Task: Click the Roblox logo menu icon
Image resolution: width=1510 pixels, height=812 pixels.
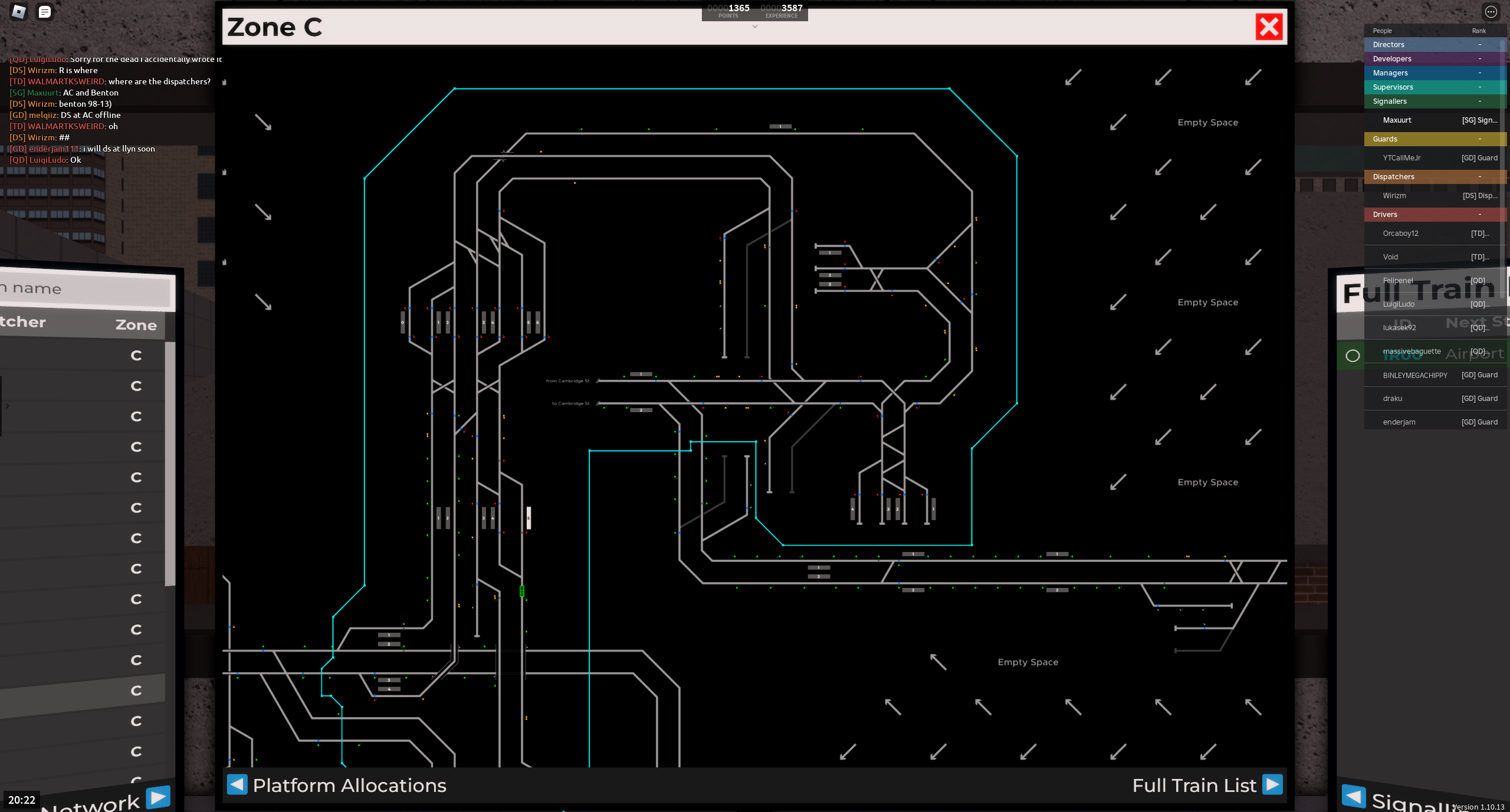Action: click(19, 12)
